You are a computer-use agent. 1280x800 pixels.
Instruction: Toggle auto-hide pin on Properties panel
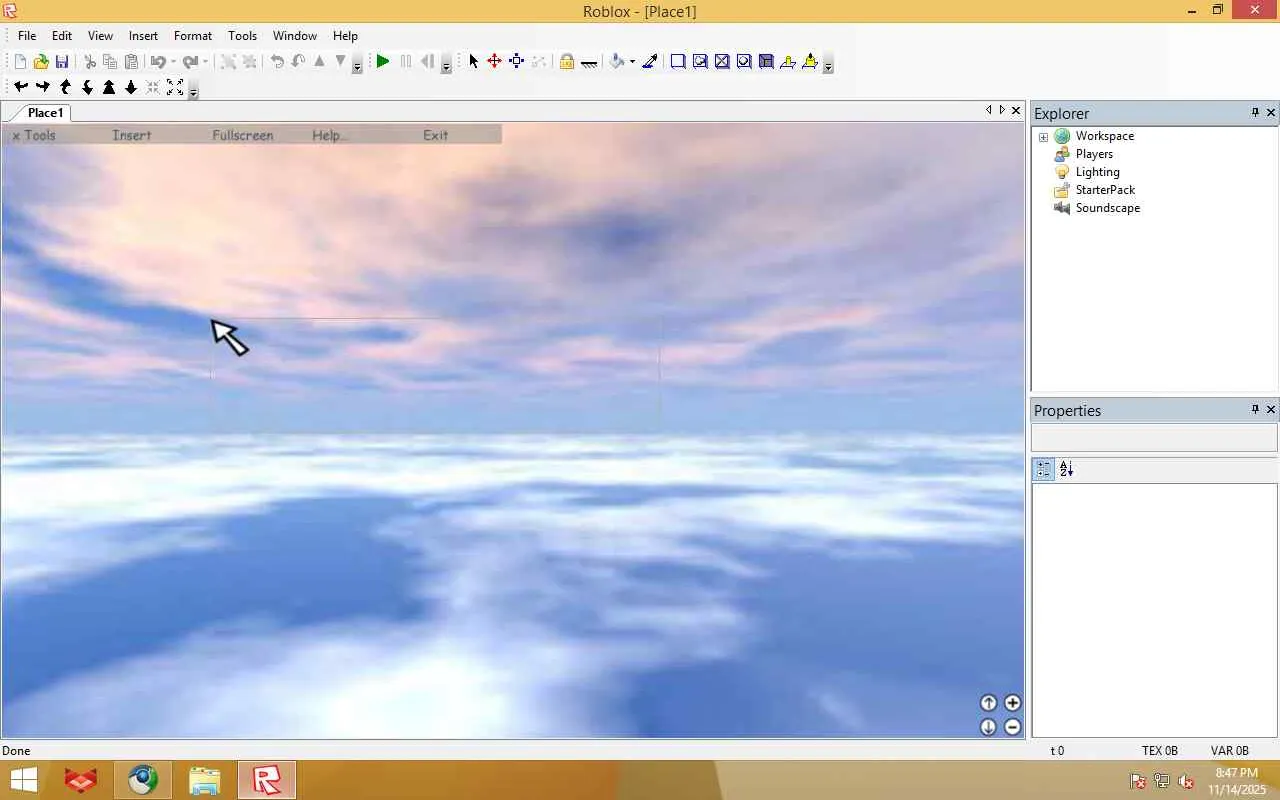tap(1255, 410)
